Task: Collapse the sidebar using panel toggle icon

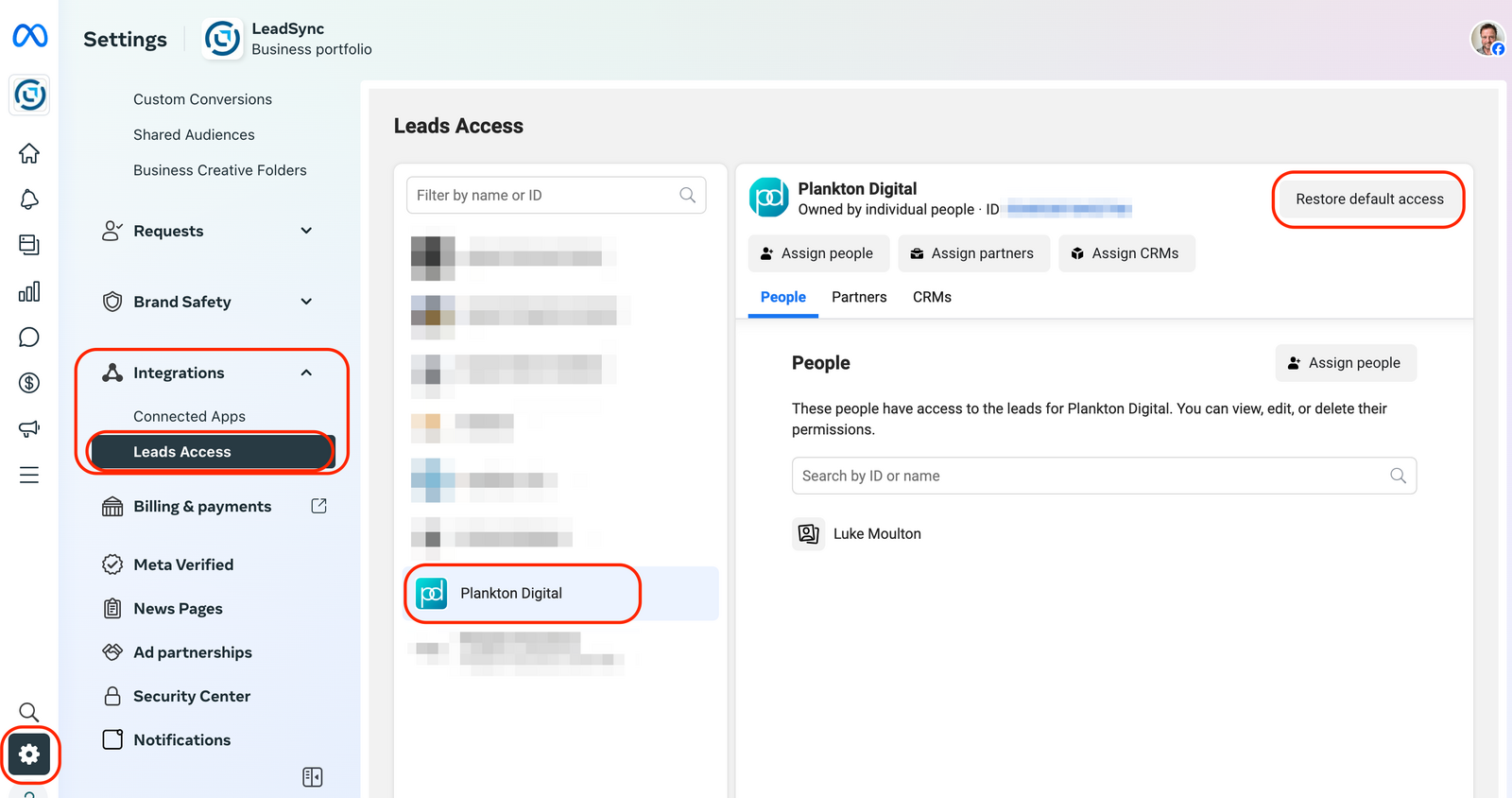Action: point(313,777)
